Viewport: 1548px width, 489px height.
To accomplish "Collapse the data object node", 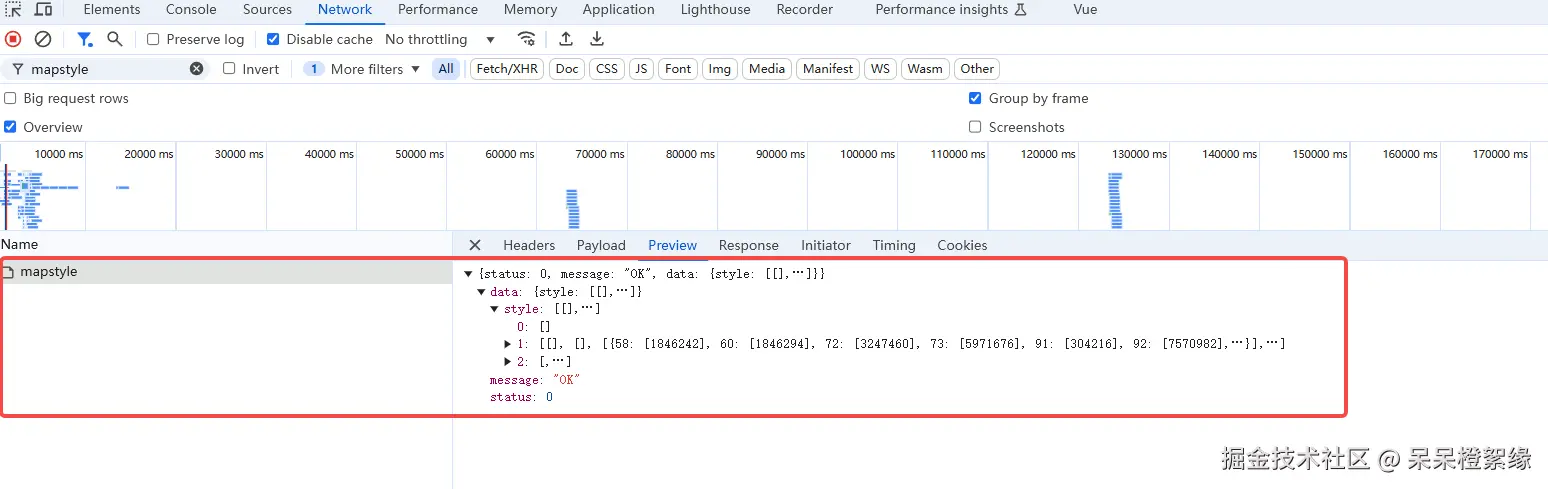I will (x=481, y=292).
